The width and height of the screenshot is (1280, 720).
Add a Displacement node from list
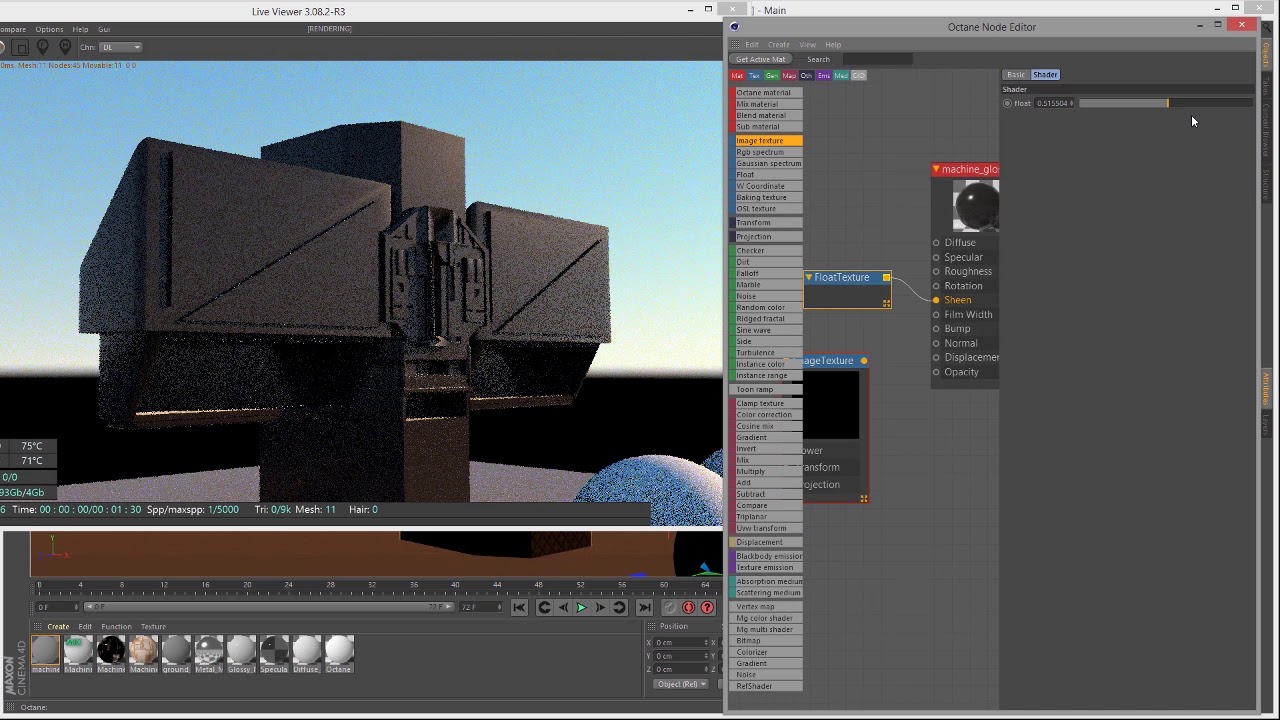pyautogui.click(x=767, y=542)
